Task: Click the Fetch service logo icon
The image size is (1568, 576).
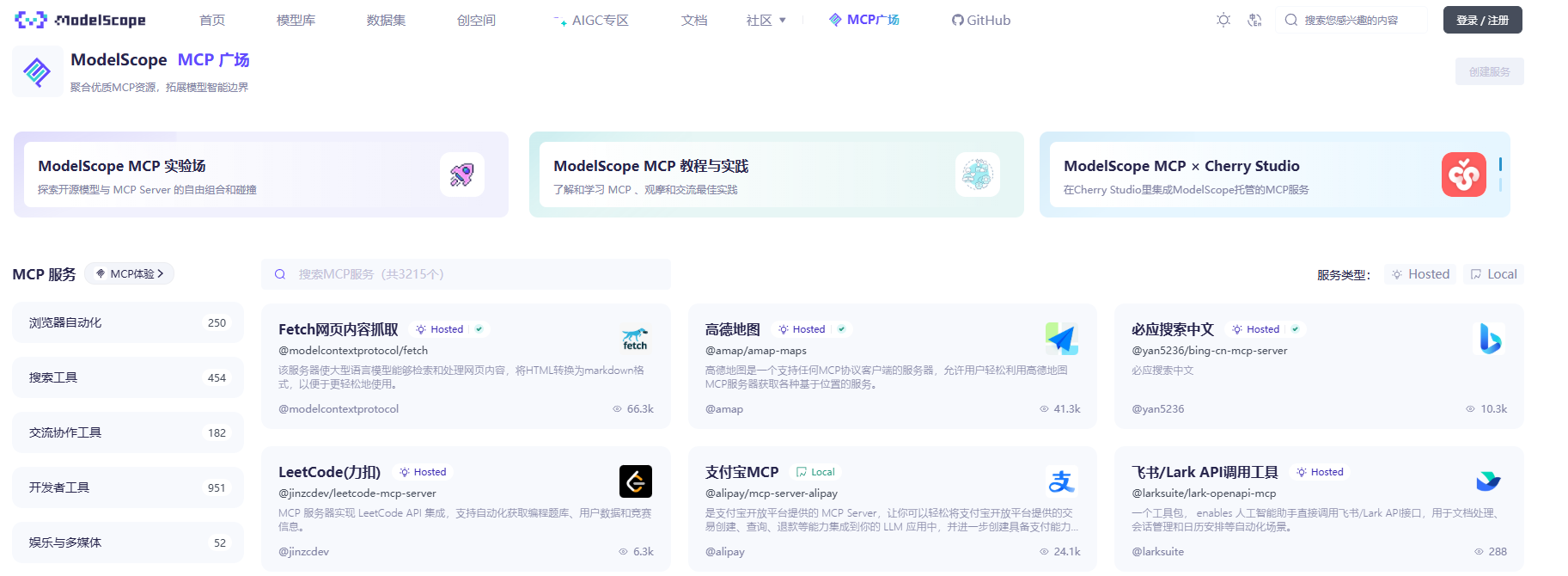Action: coord(635,339)
